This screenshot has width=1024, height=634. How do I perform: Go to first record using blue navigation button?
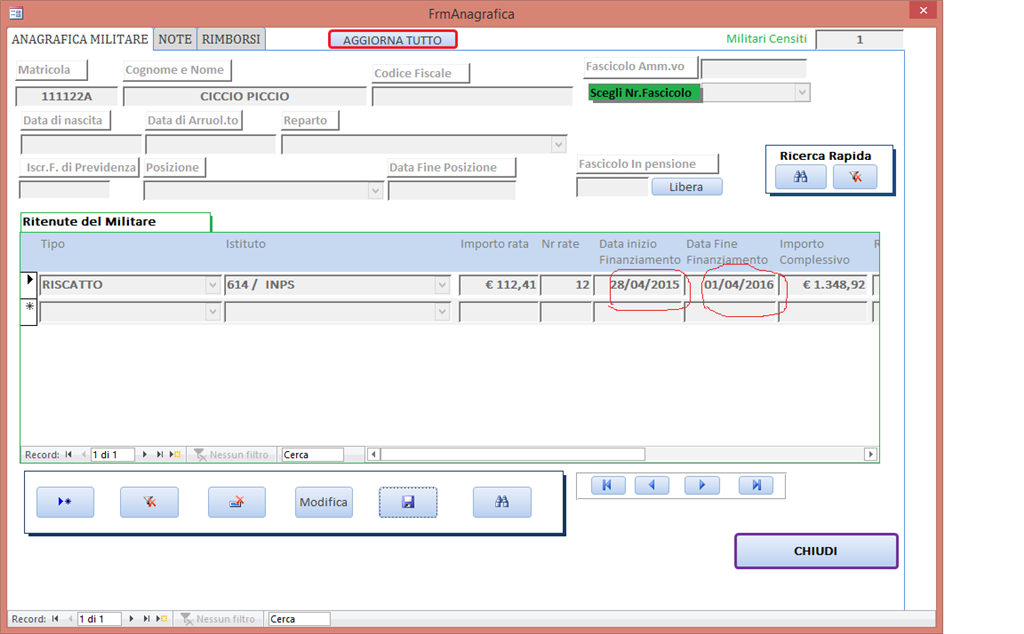608,485
